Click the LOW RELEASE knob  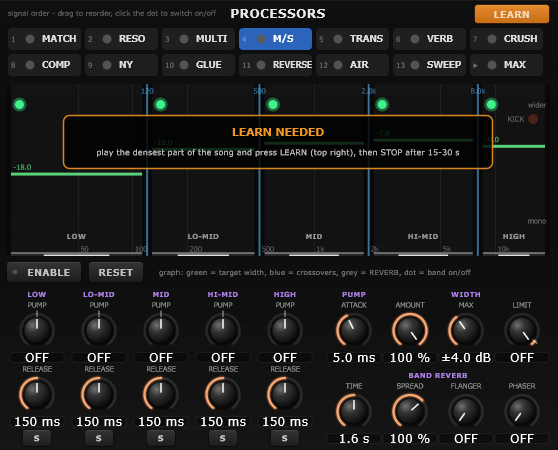(37, 394)
